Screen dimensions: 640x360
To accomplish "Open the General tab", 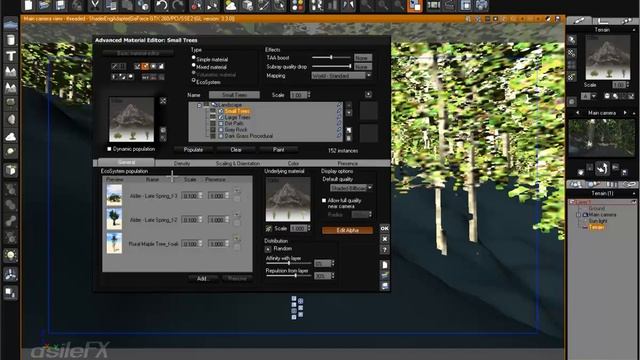I will (x=126, y=162).
